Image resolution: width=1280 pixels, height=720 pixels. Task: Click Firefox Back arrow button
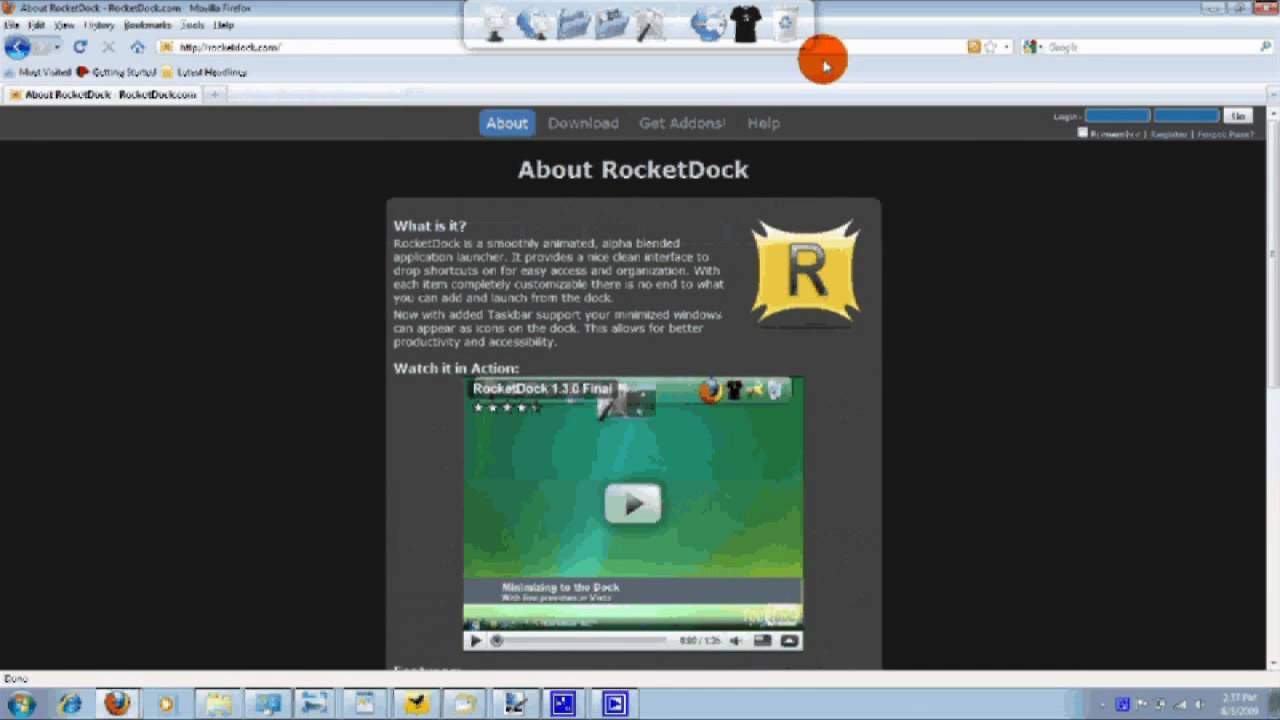coord(17,47)
